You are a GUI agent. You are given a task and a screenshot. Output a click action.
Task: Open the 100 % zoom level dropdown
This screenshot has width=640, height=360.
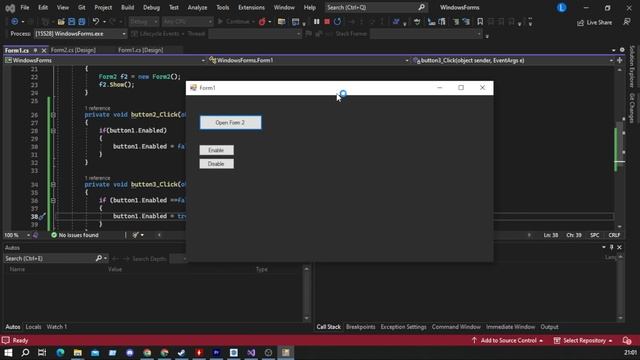tap(17, 235)
